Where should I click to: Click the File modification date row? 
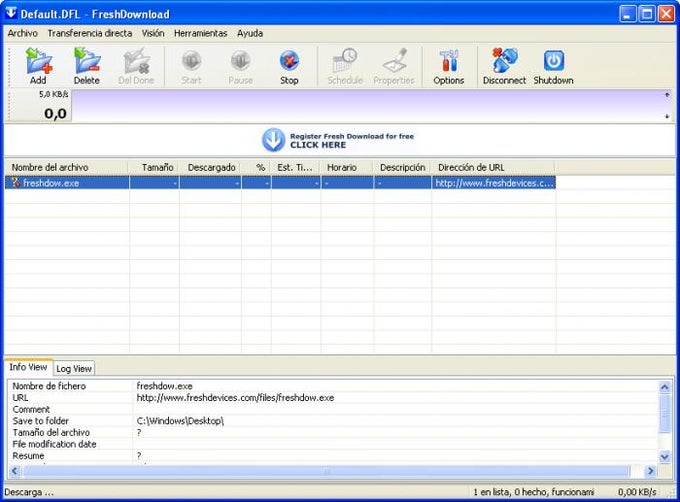pos(332,444)
